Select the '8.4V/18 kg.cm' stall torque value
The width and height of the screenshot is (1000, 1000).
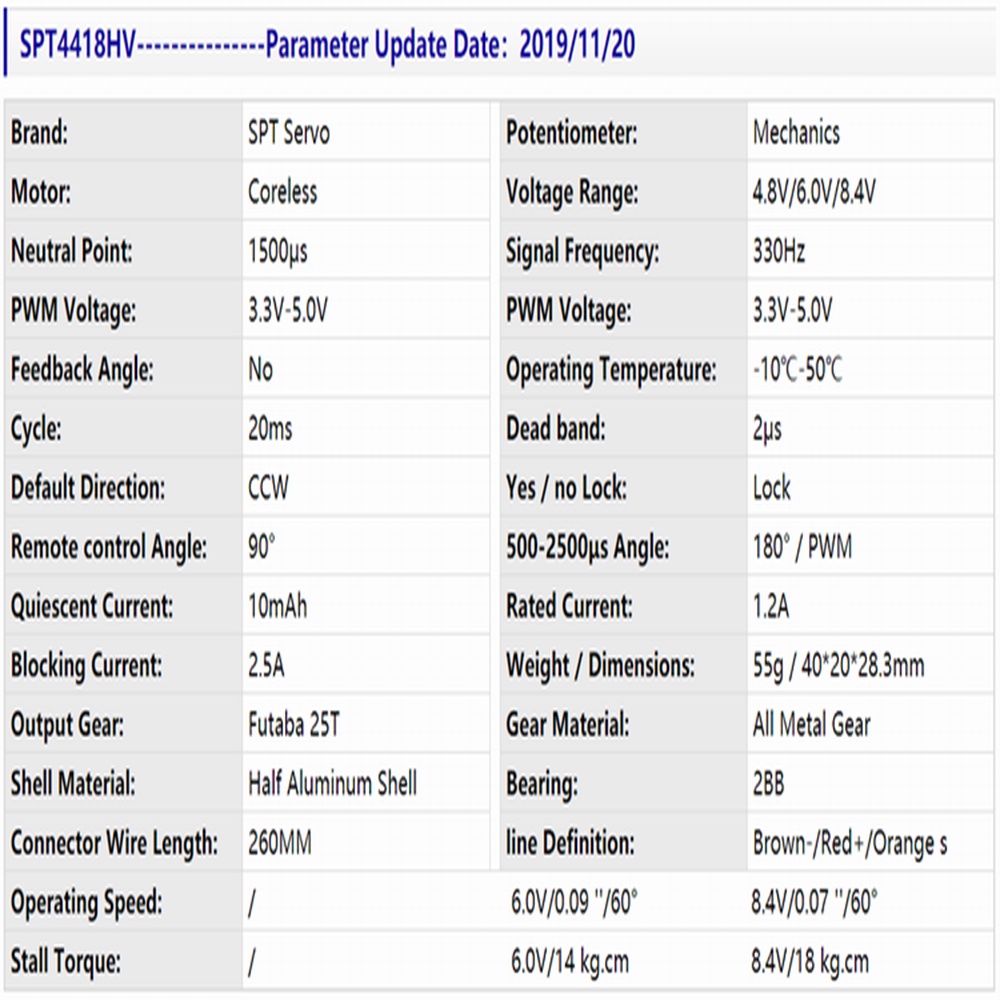tap(810, 962)
